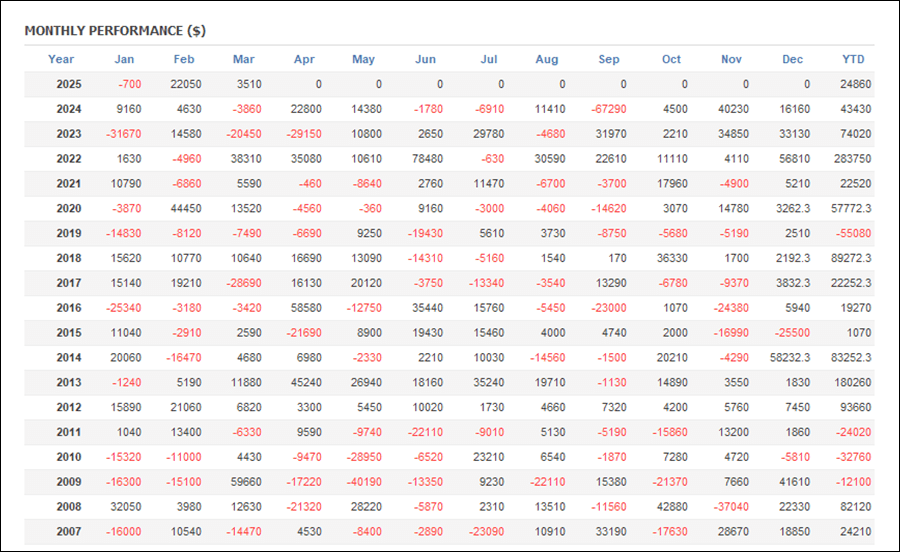Click 2022 YTD value 283750
The height and width of the screenshot is (552, 900).
[853, 159]
